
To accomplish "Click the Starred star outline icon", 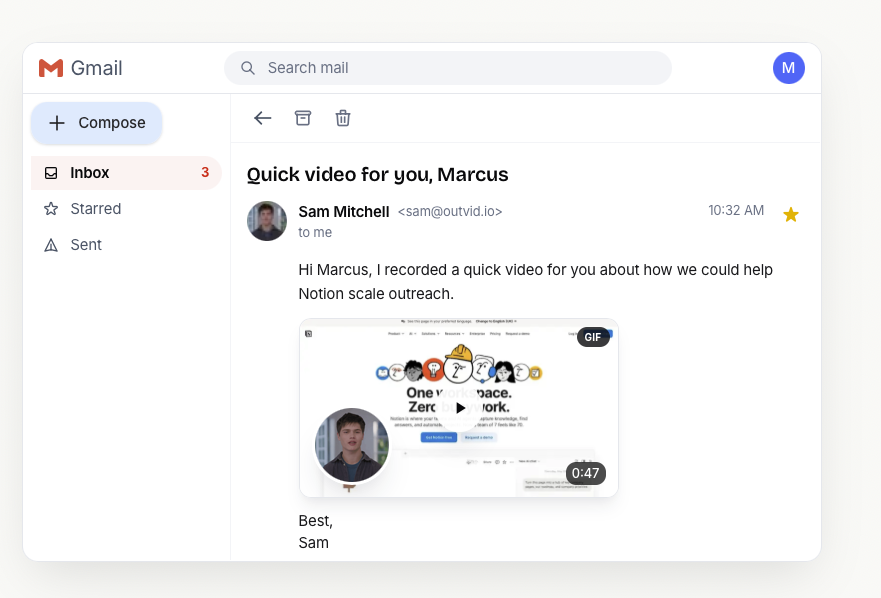I will (51, 209).
